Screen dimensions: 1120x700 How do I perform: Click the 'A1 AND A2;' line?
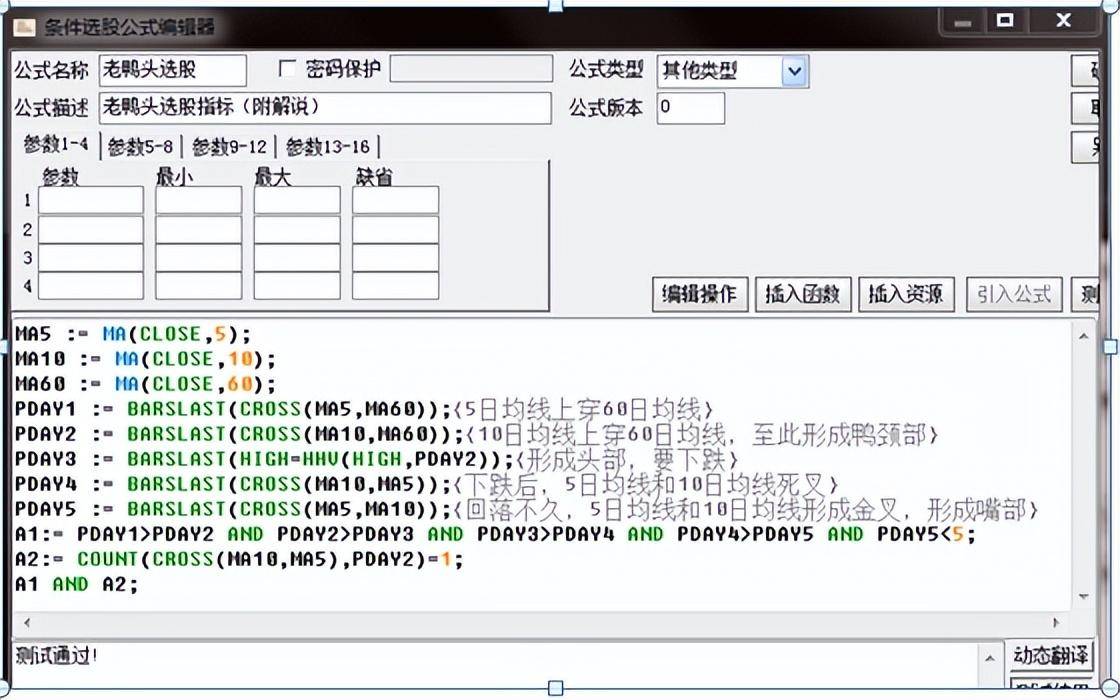[x=76, y=584]
